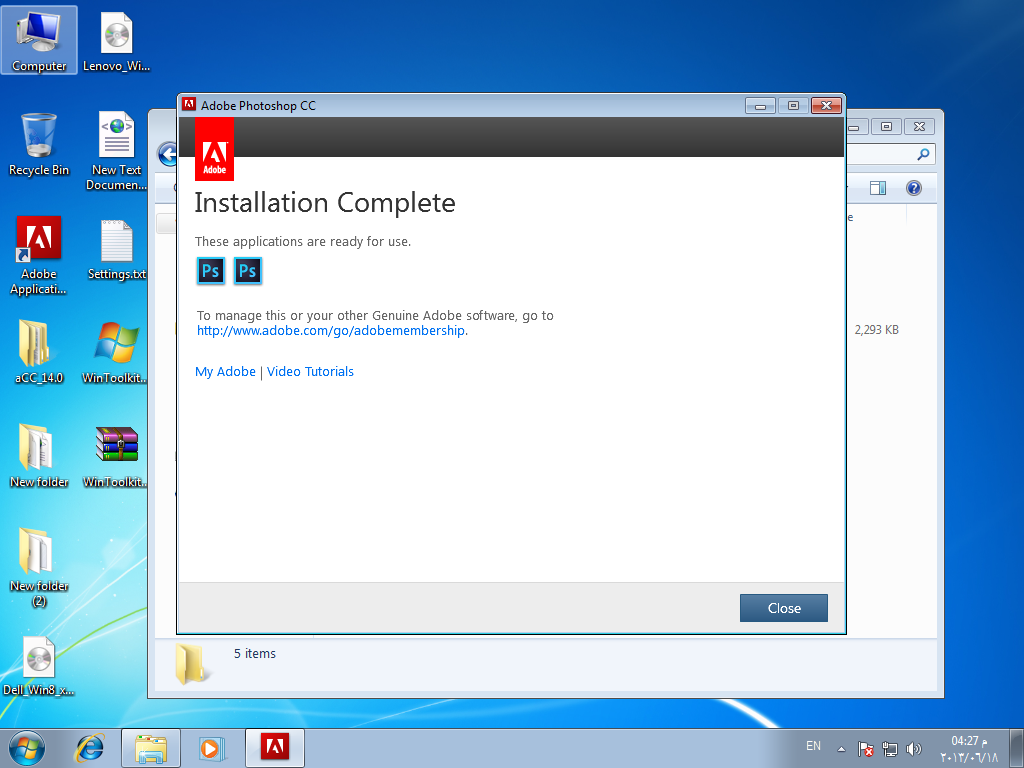Click the Show desktop button
Image resolution: width=1024 pixels, height=768 pixels.
[x=1017, y=748]
